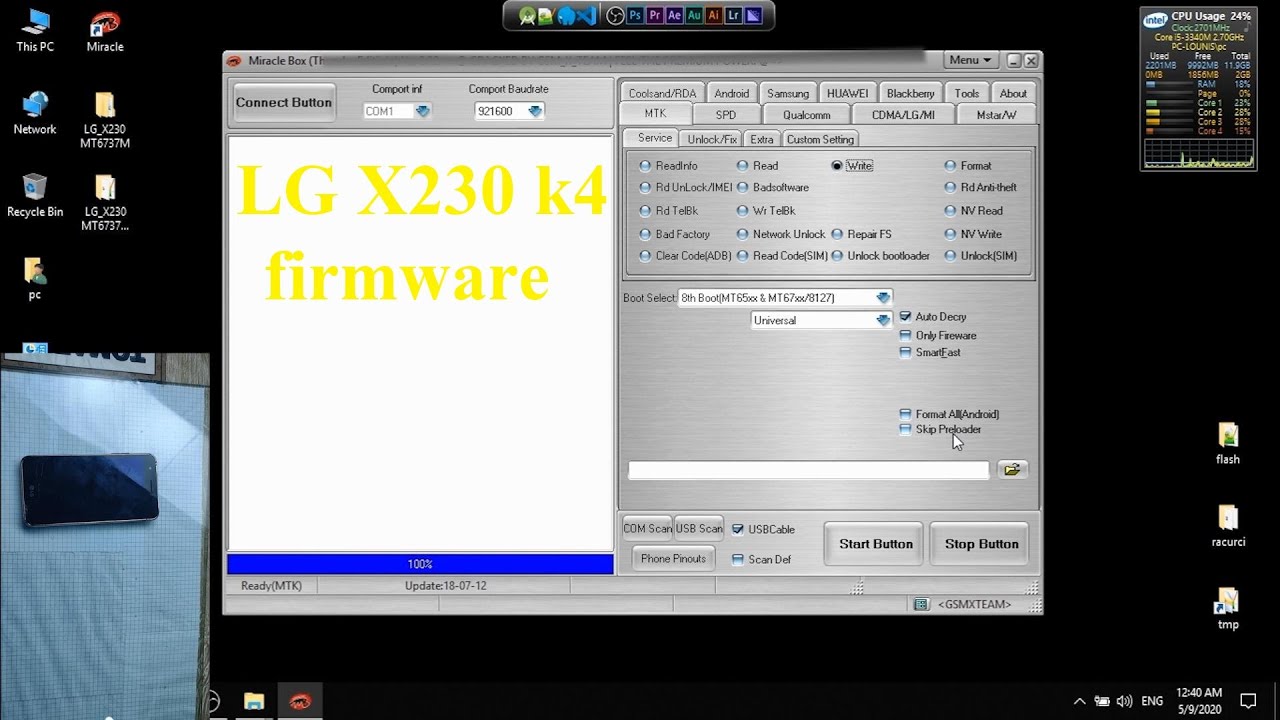This screenshot has width=1280, height=720.
Task: Select the Miracle desktop shortcut
Action: point(105,31)
